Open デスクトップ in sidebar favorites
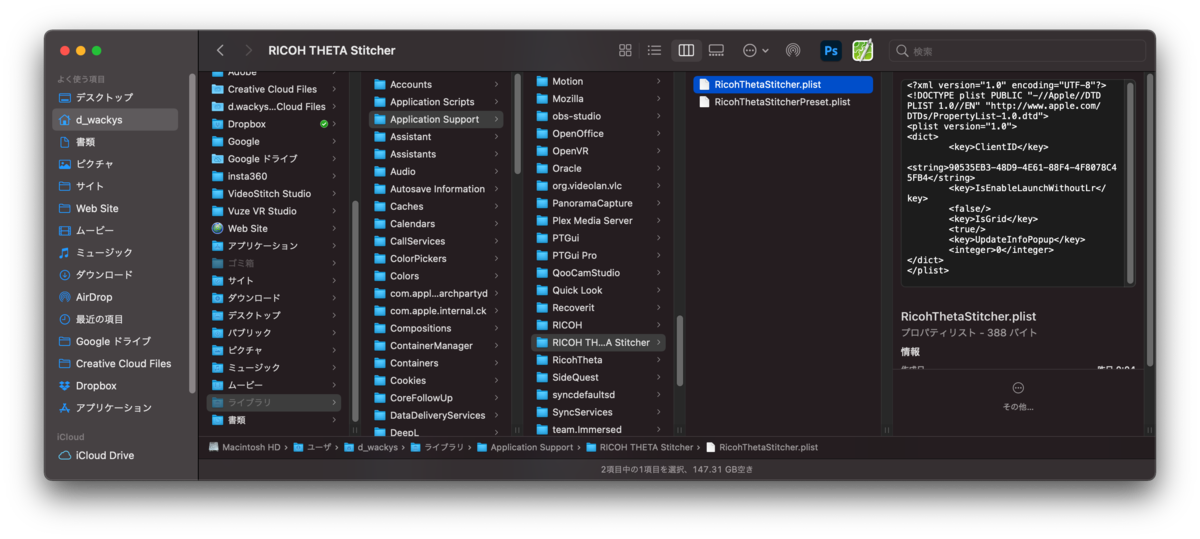Screen dimensions: 1200x539 [116, 97]
